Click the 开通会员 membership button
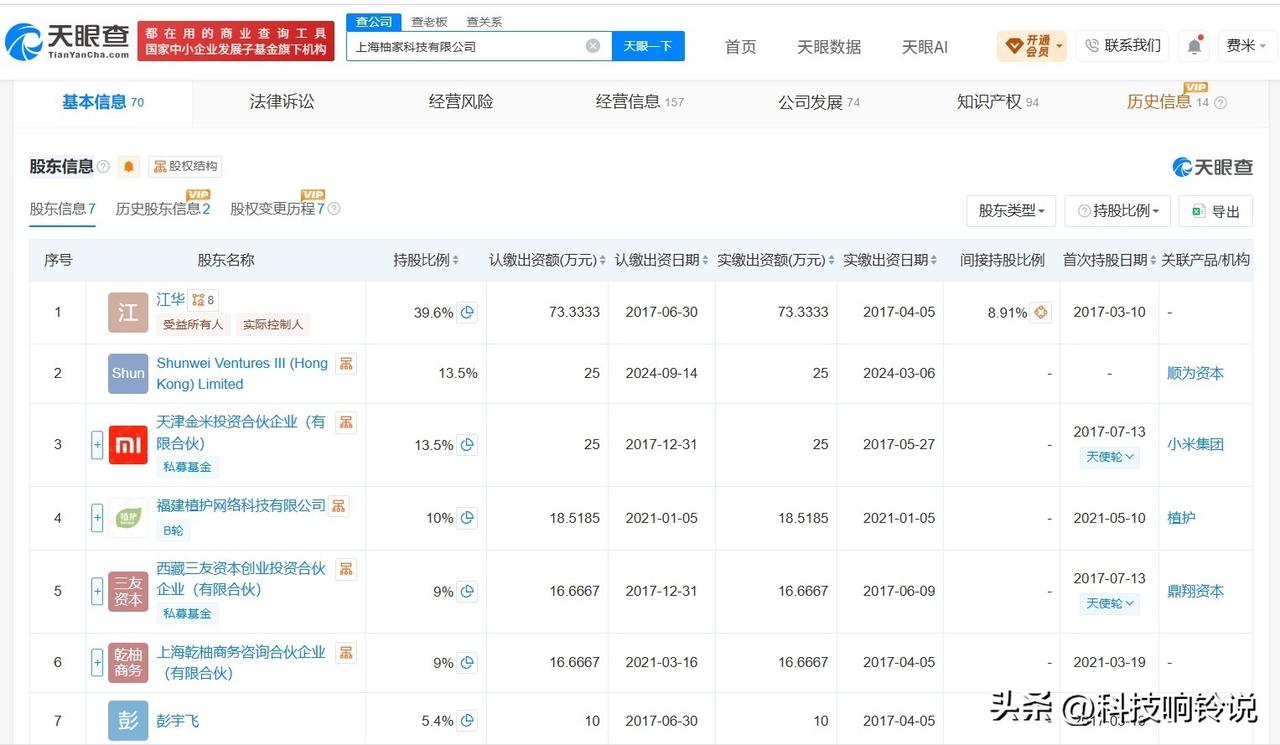Viewport: 1280px width, 745px height. coord(1032,46)
